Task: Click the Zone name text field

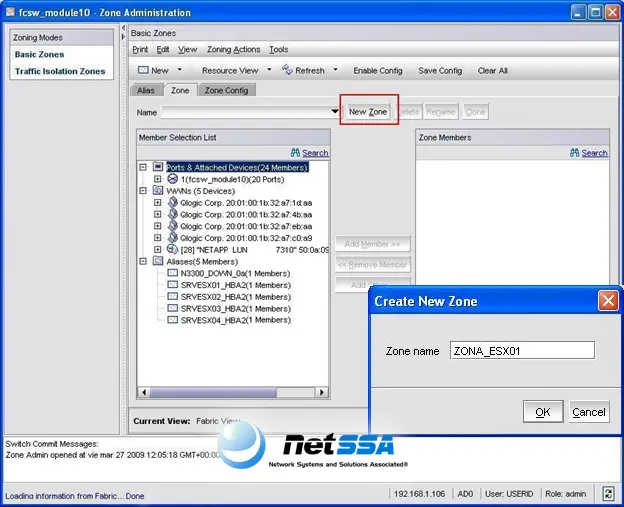Action: pyautogui.click(x=523, y=351)
